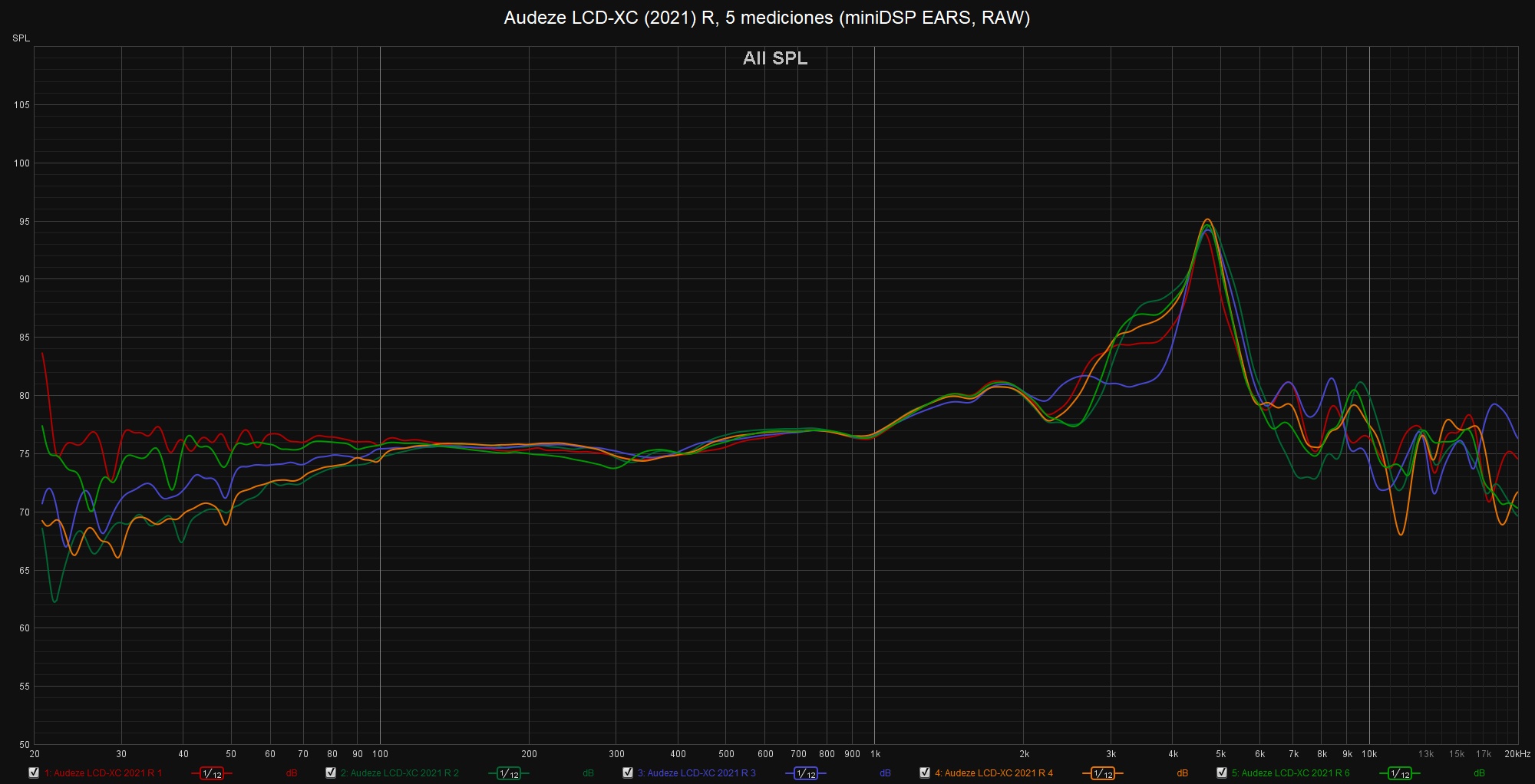Toggle the Audeze LCD-XC 2021 R 3 checkbox
Viewport: 1535px width, 784px height.
(x=628, y=772)
